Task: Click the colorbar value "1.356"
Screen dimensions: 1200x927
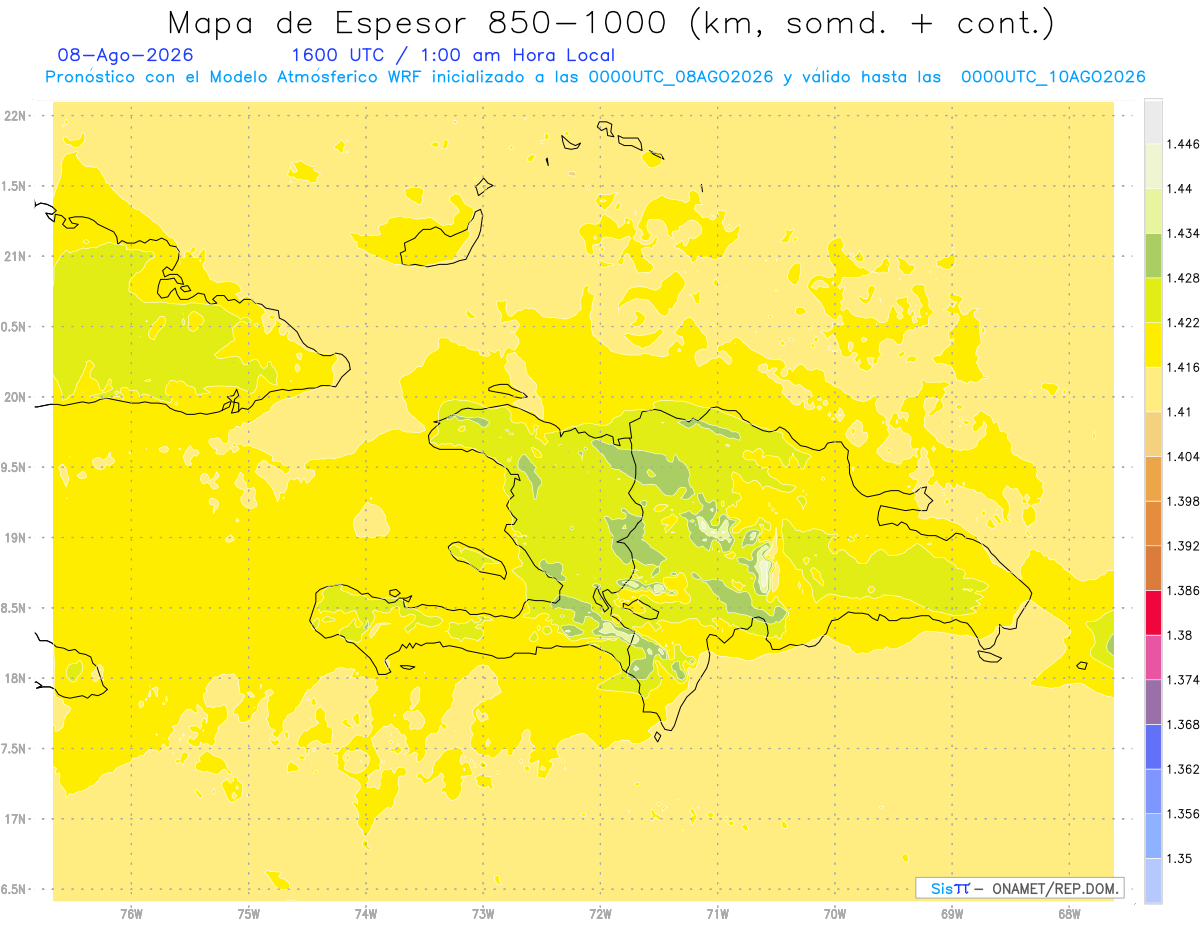Action: (1182, 814)
